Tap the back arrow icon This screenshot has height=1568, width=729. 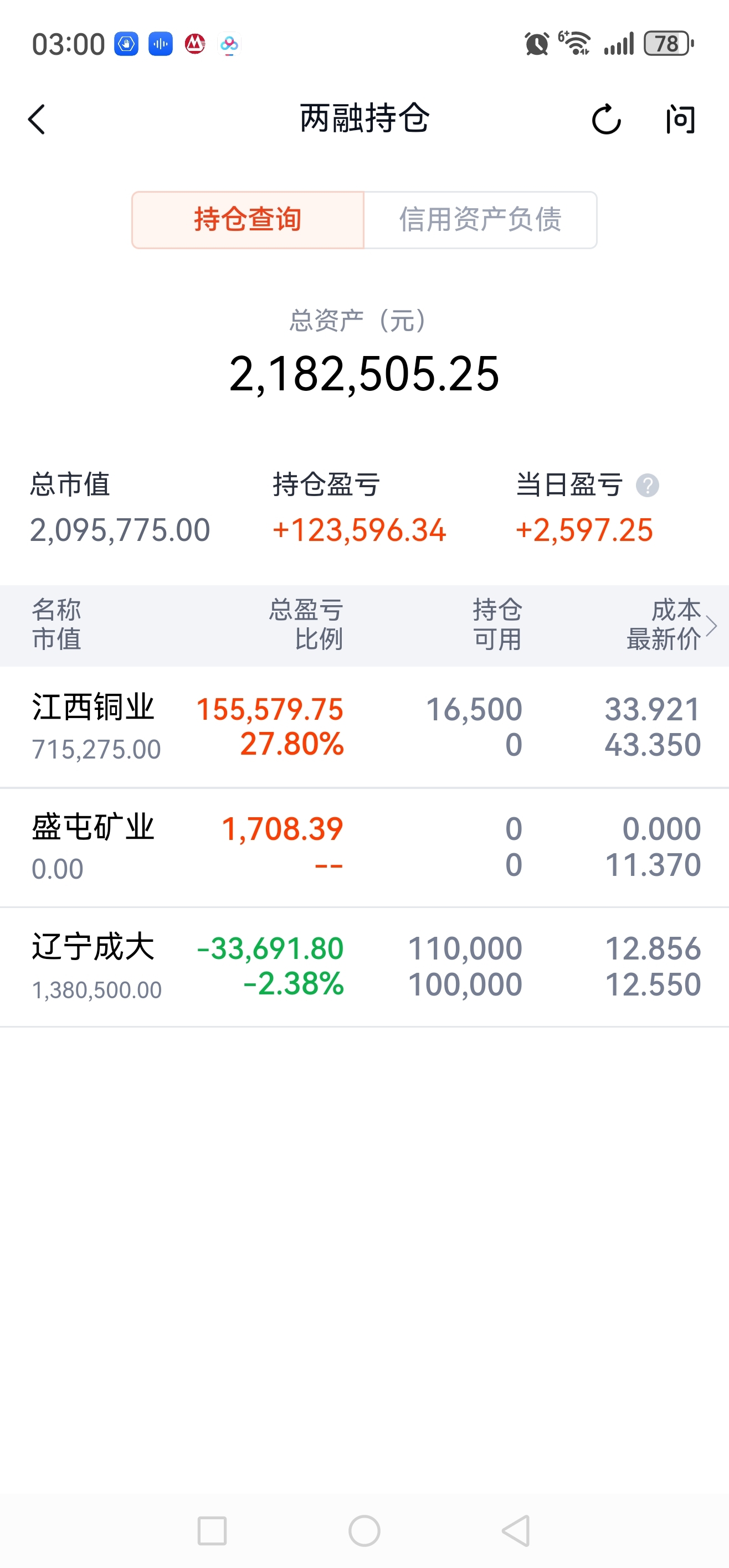pos(37,119)
